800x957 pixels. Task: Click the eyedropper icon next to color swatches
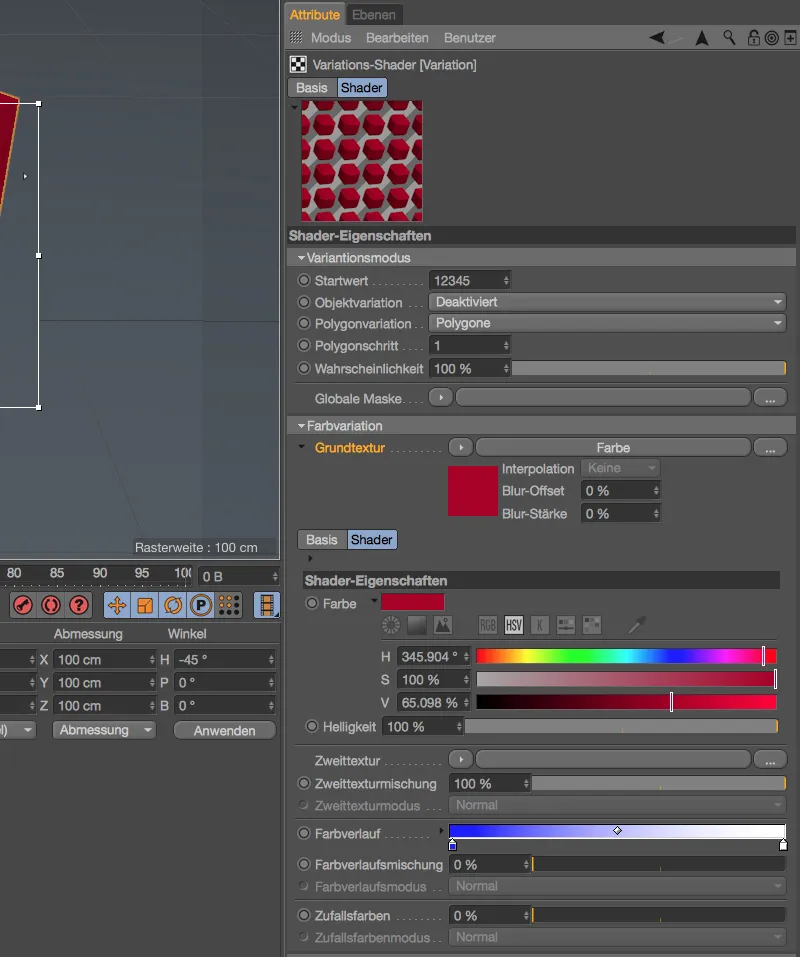(x=636, y=624)
